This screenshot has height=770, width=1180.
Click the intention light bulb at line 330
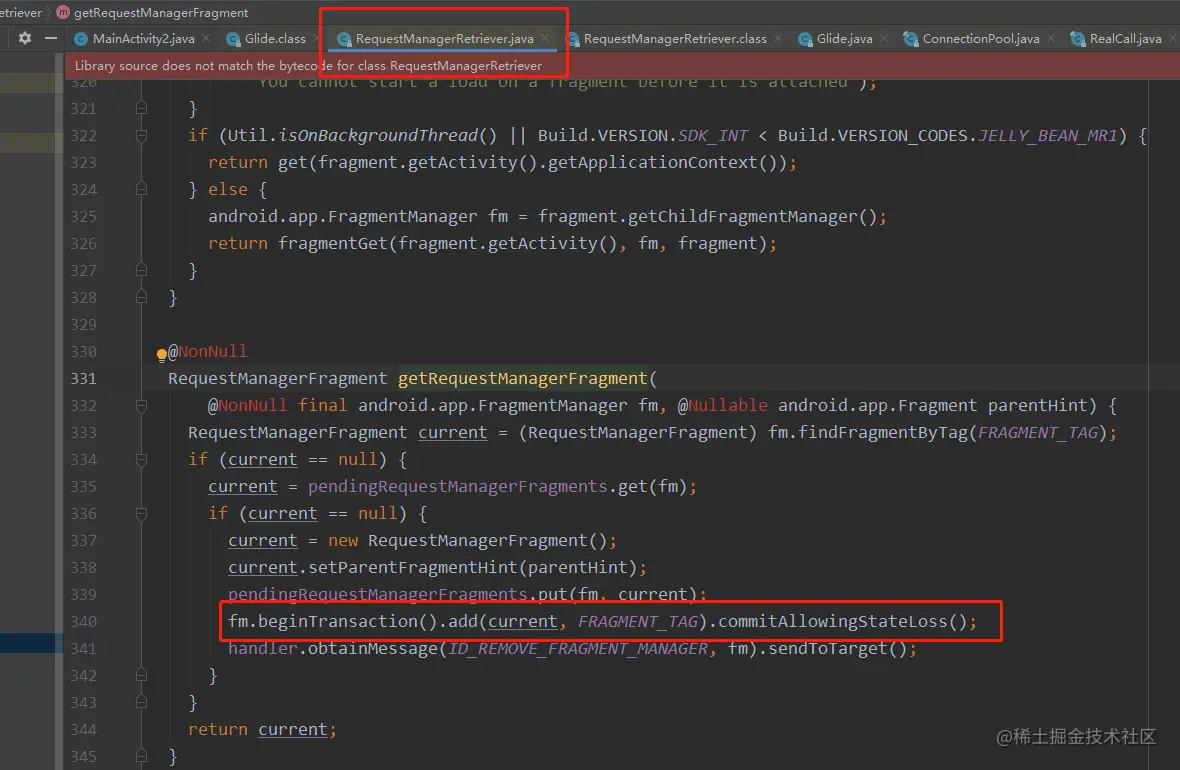tap(161, 355)
